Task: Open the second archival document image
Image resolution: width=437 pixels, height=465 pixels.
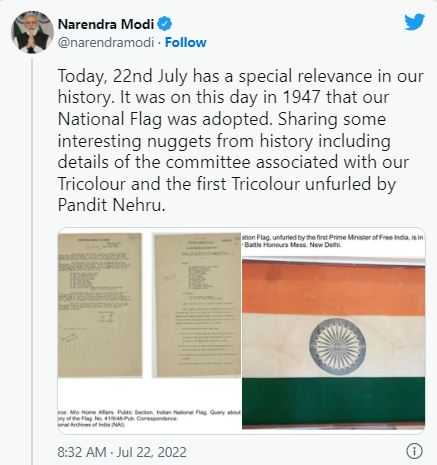Action: [x=197, y=305]
